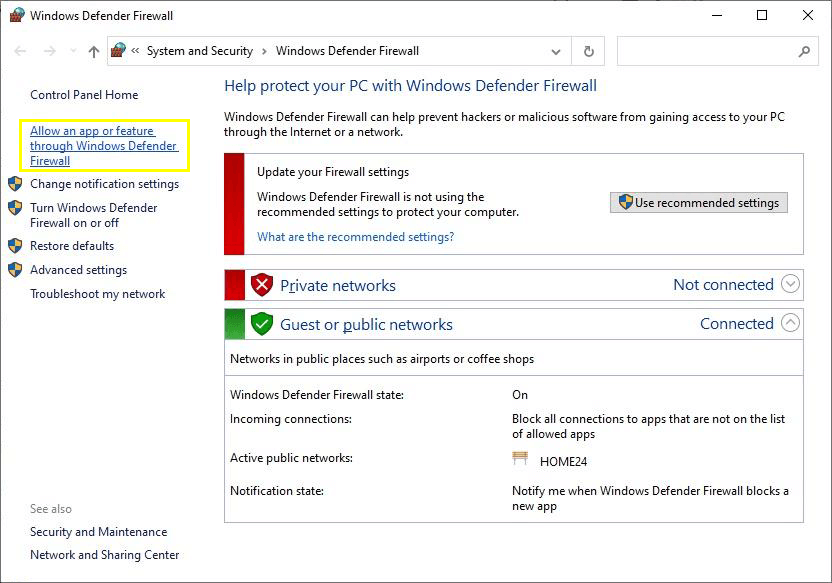Click the Change notification settings shield icon
Image resolution: width=832 pixels, height=583 pixels.
coord(14,183)
